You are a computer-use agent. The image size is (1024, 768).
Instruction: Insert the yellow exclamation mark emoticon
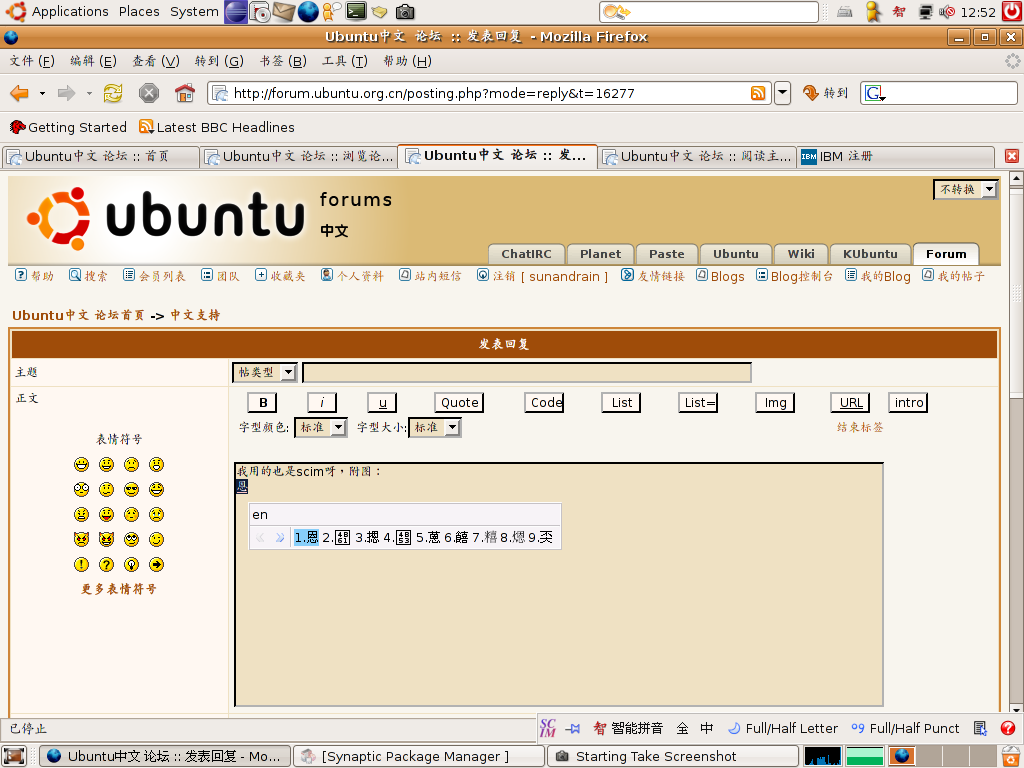(x=81, y=564)
